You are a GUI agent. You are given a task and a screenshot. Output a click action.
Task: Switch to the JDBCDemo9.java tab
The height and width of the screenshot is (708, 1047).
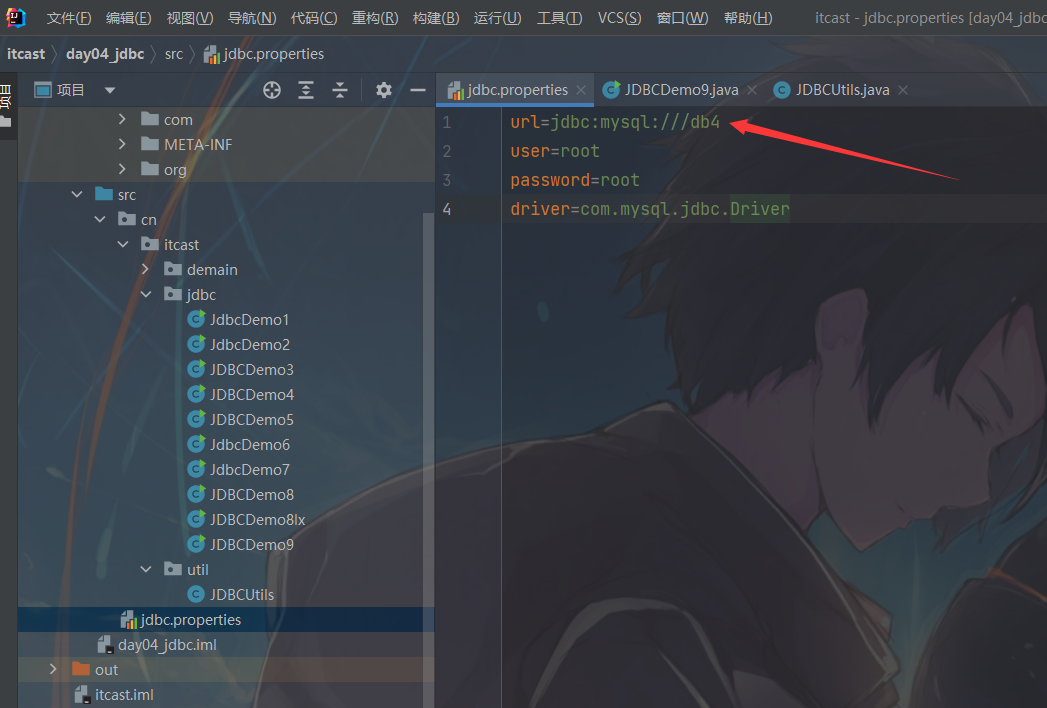680,90
